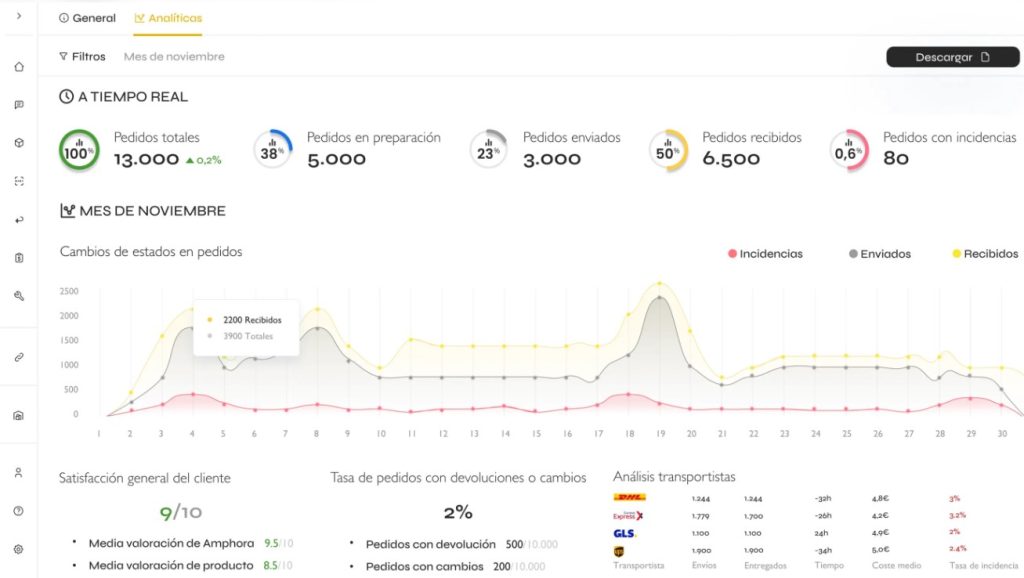Click the Envíos column header

pyautogui.click(x=704, y=566)
